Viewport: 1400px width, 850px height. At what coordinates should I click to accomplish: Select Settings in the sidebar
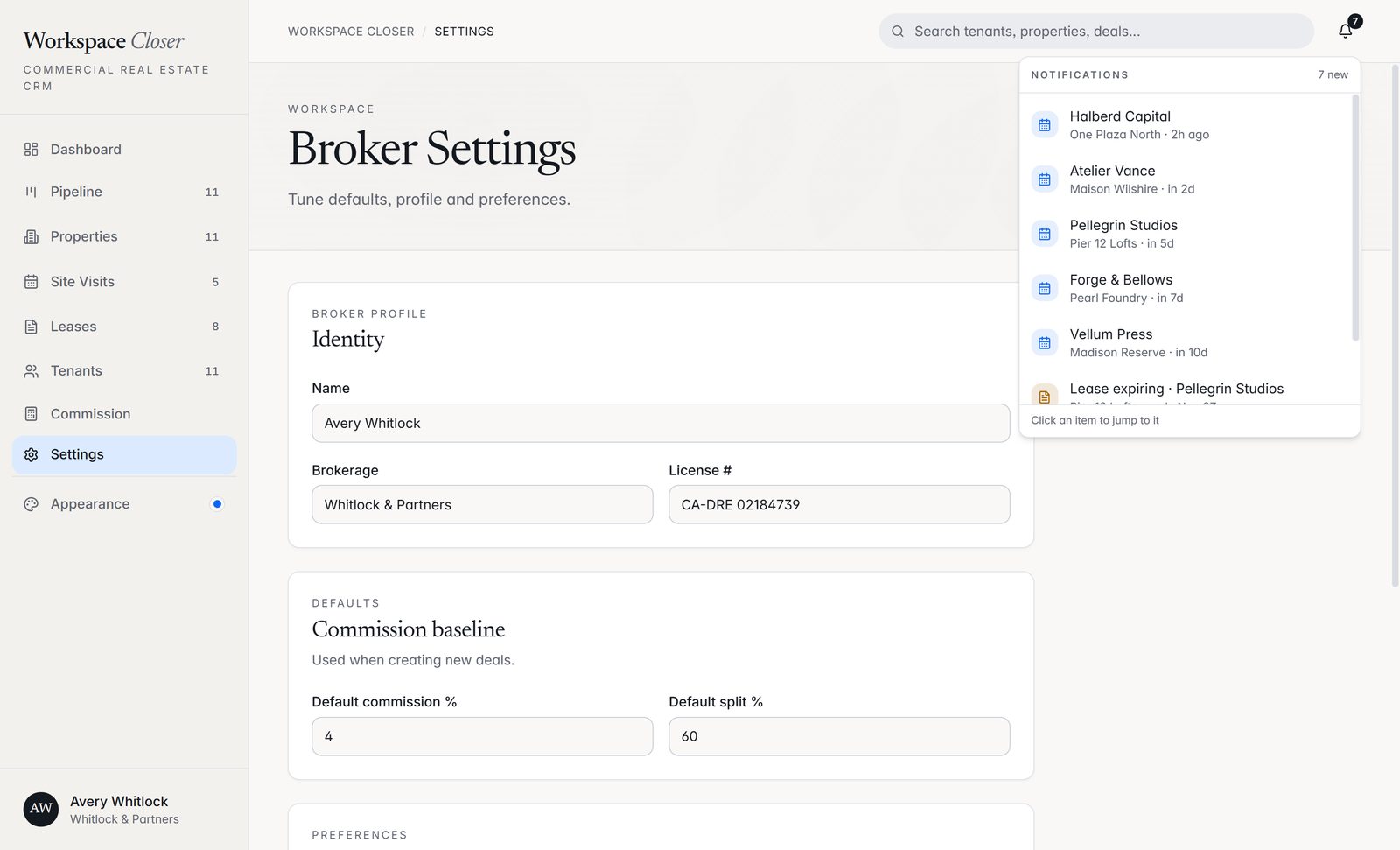click(124, 454)
